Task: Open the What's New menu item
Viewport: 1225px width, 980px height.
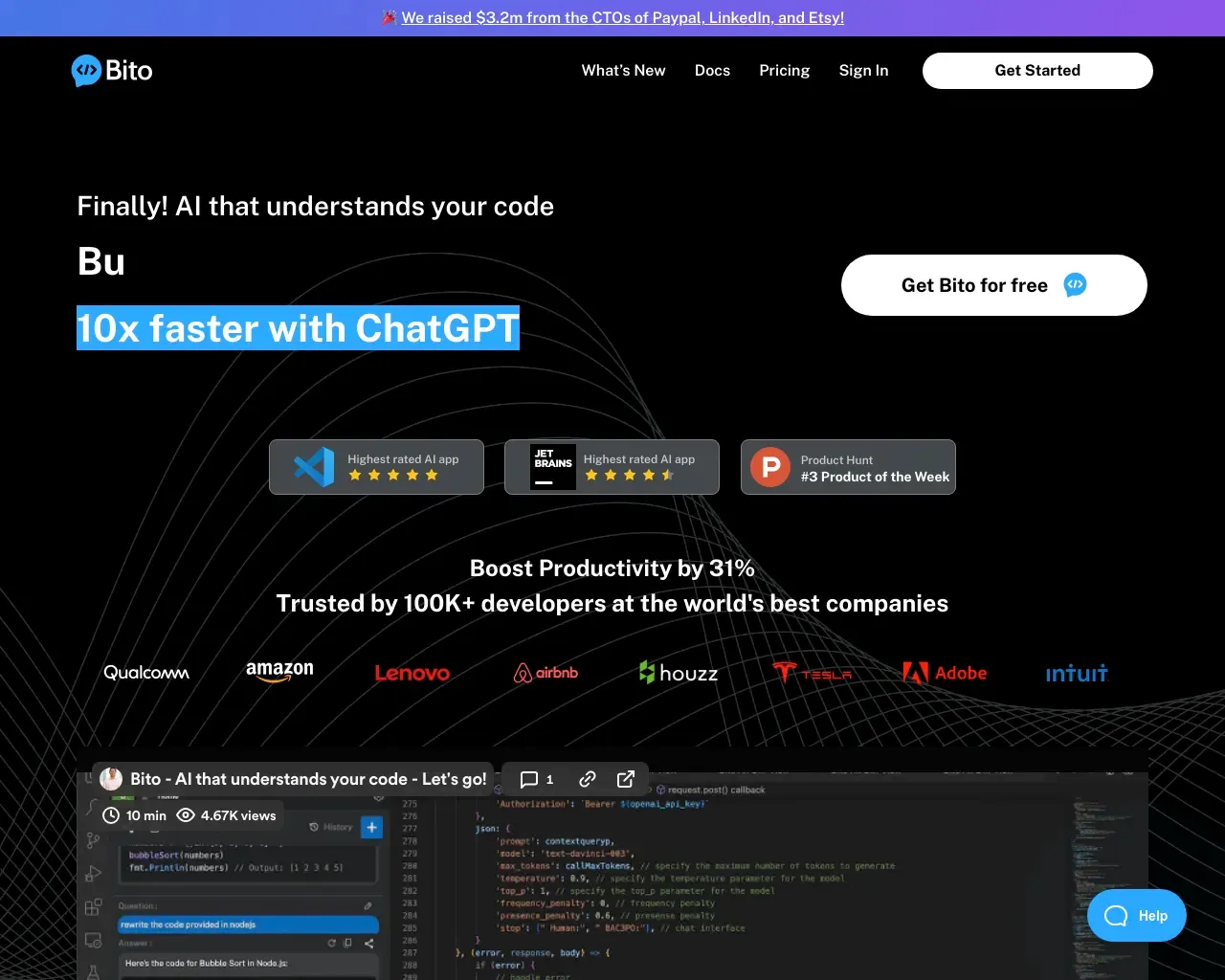Action: pos(623,71)
